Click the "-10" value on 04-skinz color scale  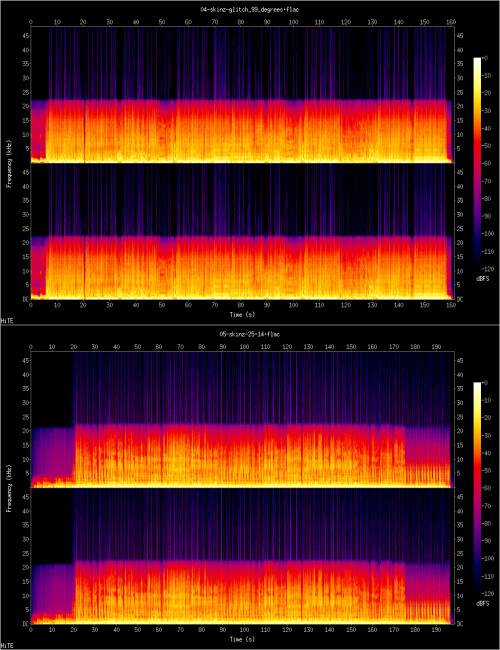(489, 75)
